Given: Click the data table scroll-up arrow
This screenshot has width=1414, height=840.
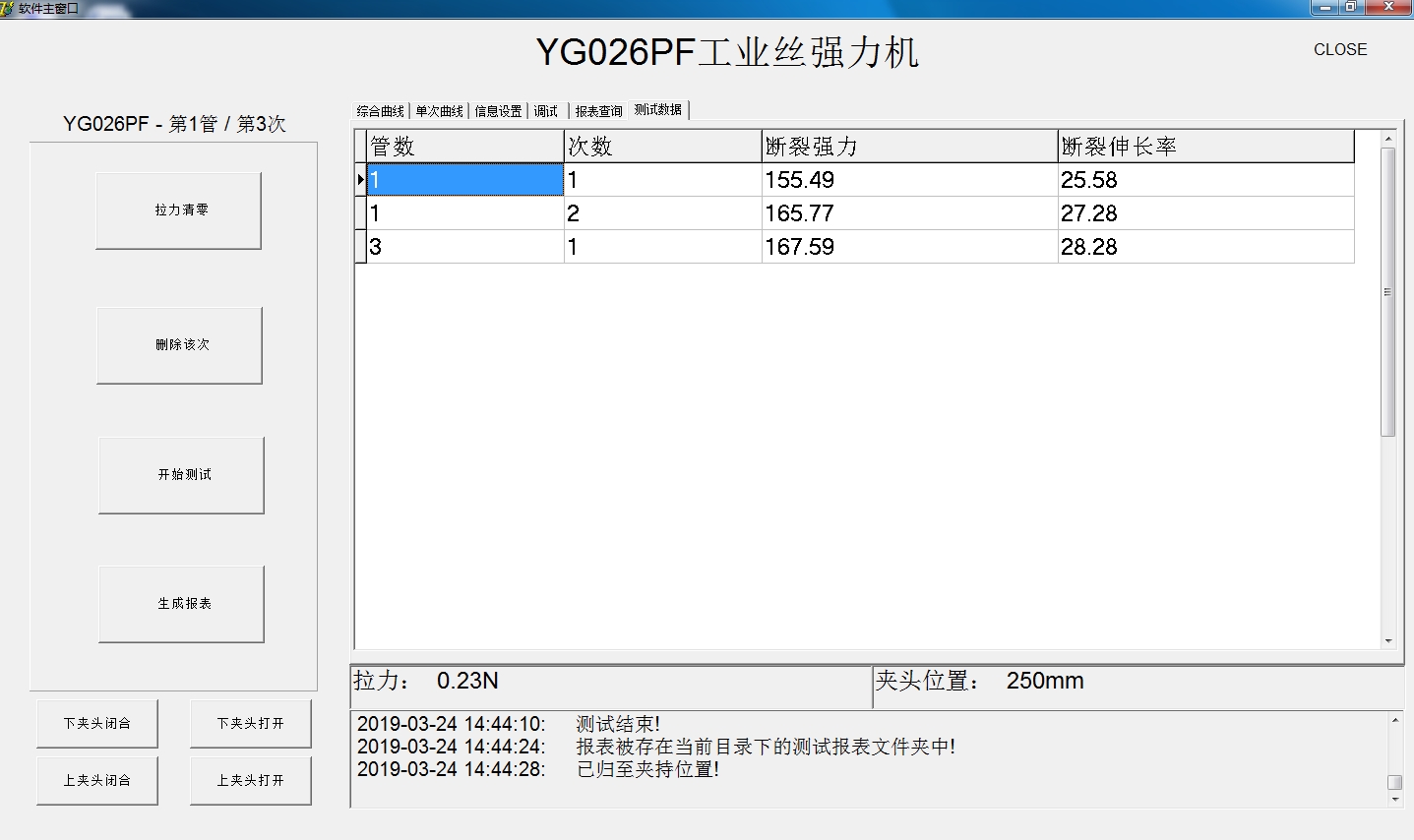Looking at the screenshot, I should coord(1388,138).
